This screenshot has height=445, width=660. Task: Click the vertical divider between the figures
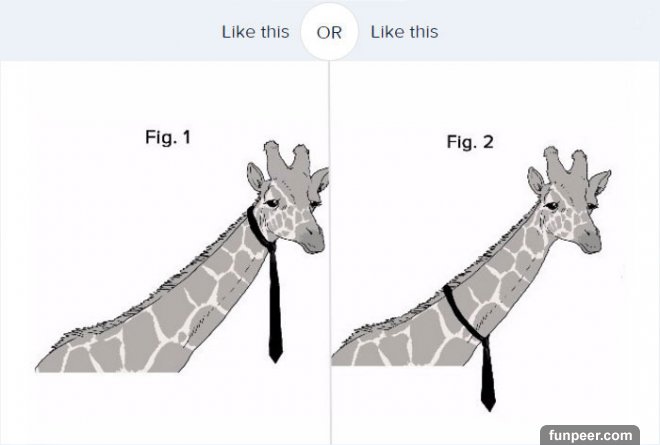click(x=330, y=253)
